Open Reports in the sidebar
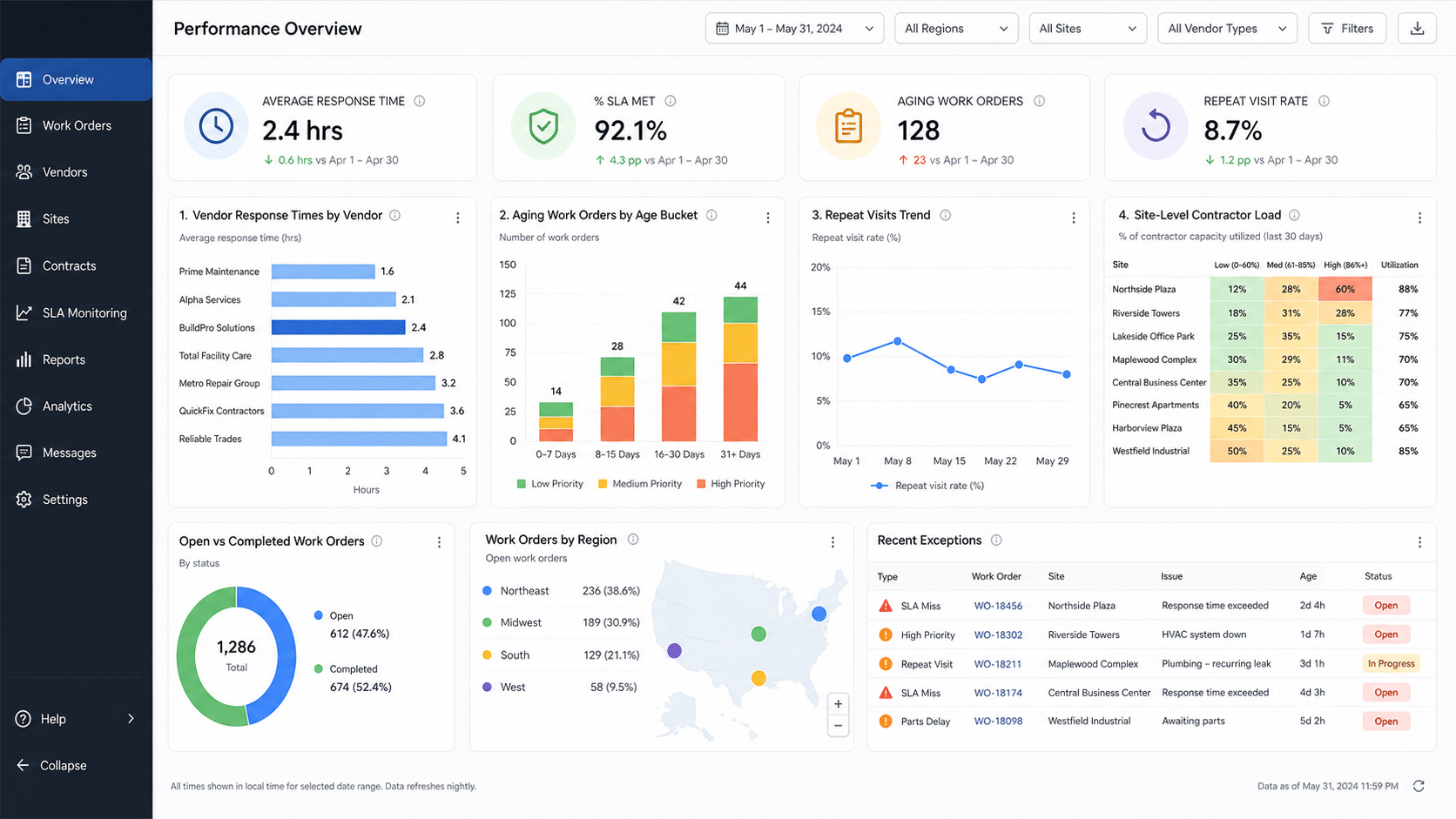This screenshot has height=819, width=1456. [76, 359]
